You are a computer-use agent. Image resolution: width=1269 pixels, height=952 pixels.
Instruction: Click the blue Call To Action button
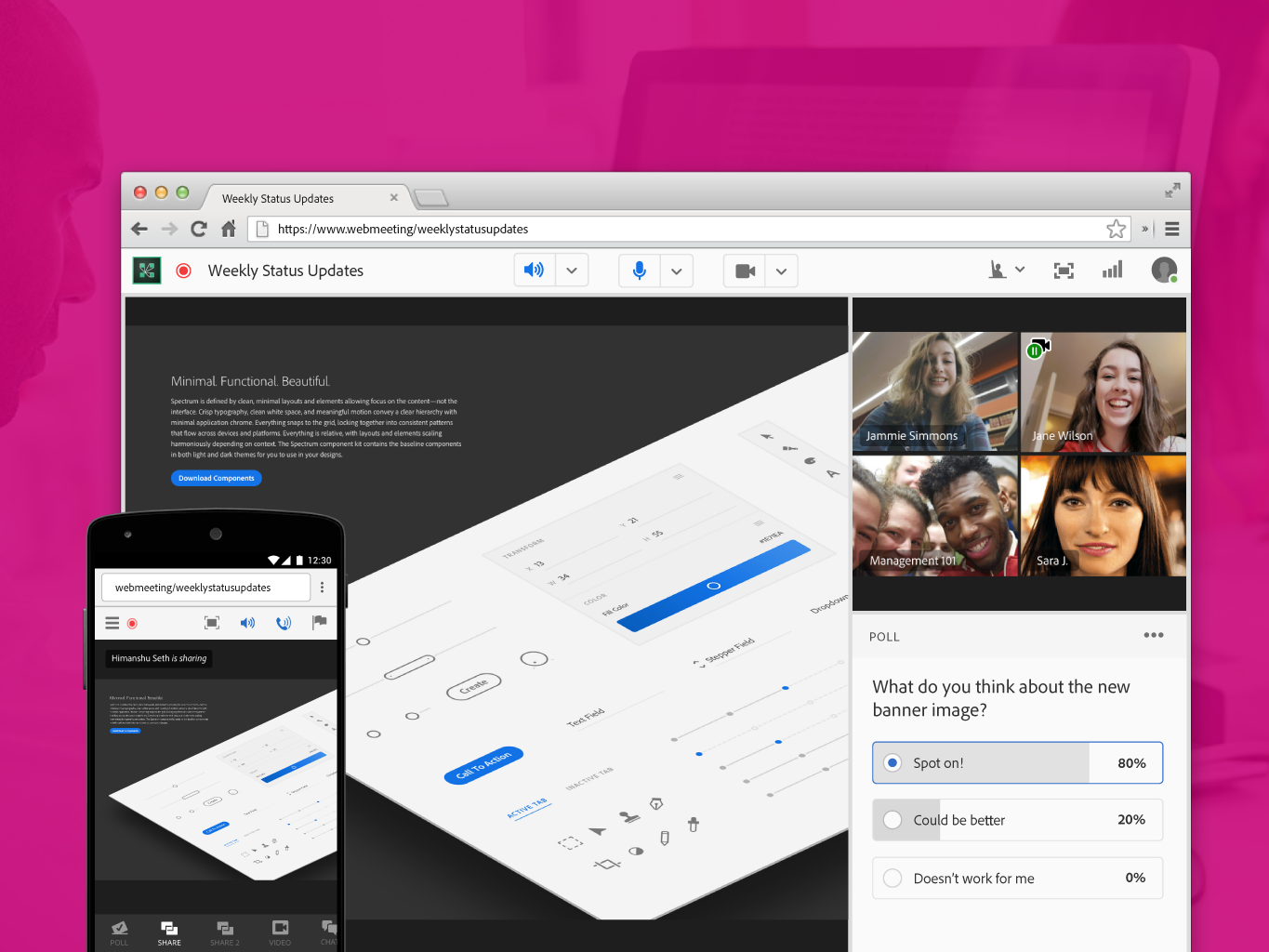(x=484, y=765)
